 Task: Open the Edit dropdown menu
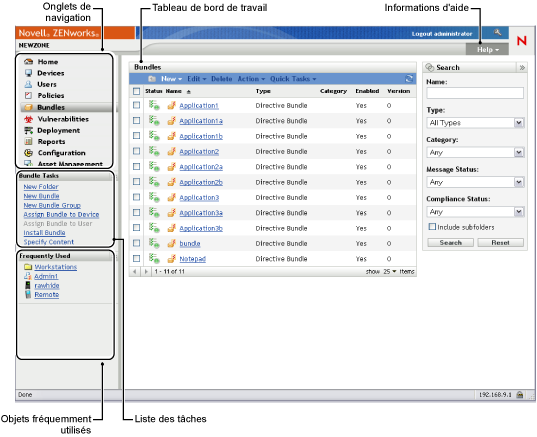tap(197, 79)
